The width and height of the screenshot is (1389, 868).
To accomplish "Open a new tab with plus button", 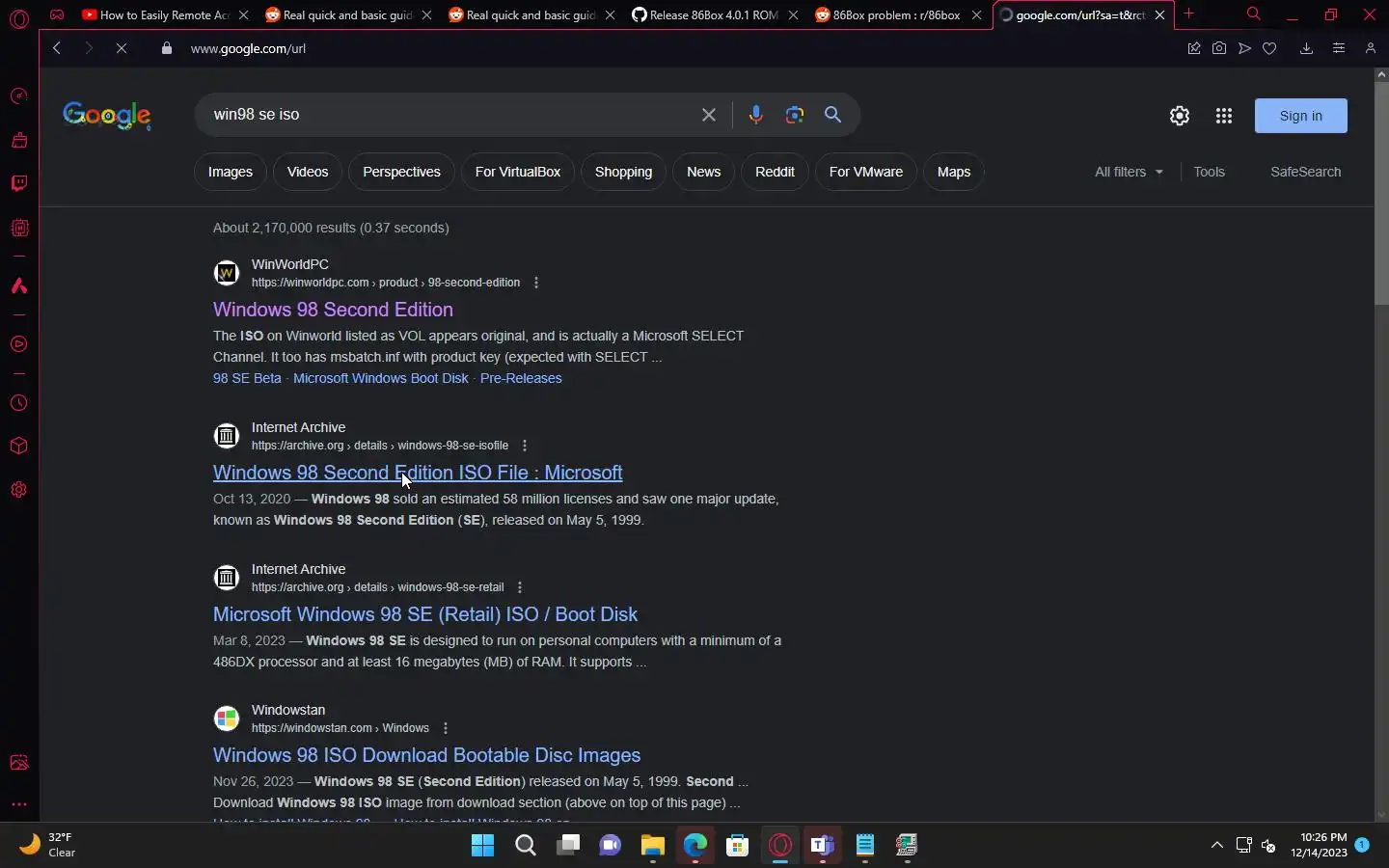I will pyautogui.click(x=1189, y=14).
